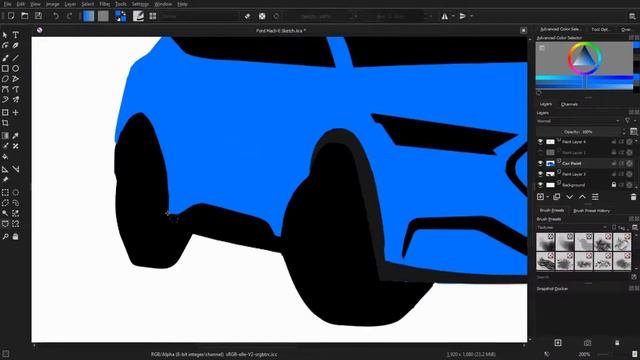Redo the last action

pos(69,16)
